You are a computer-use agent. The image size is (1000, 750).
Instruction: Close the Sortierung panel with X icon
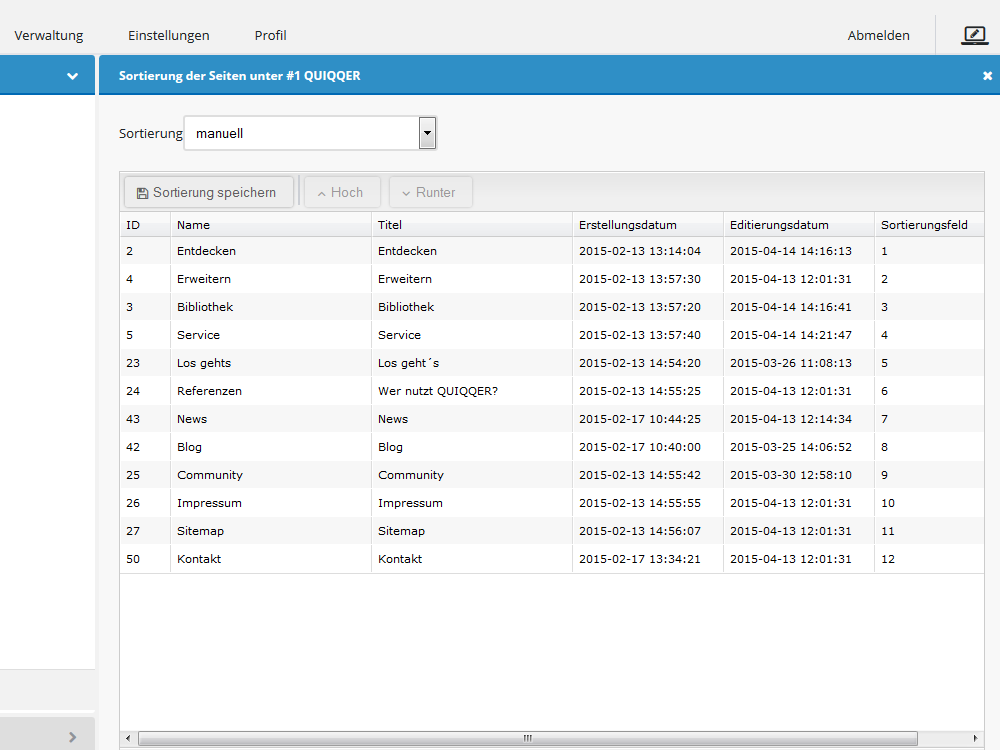tap(987, 76)
